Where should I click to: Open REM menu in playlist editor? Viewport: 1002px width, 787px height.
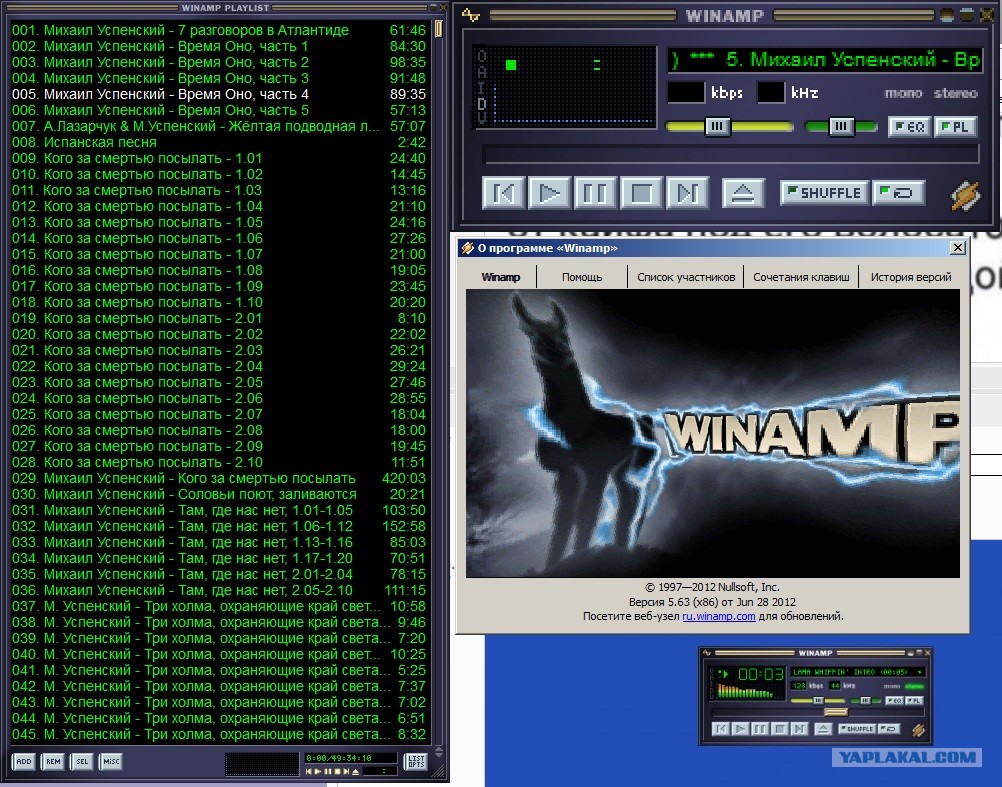pos(53,761)
